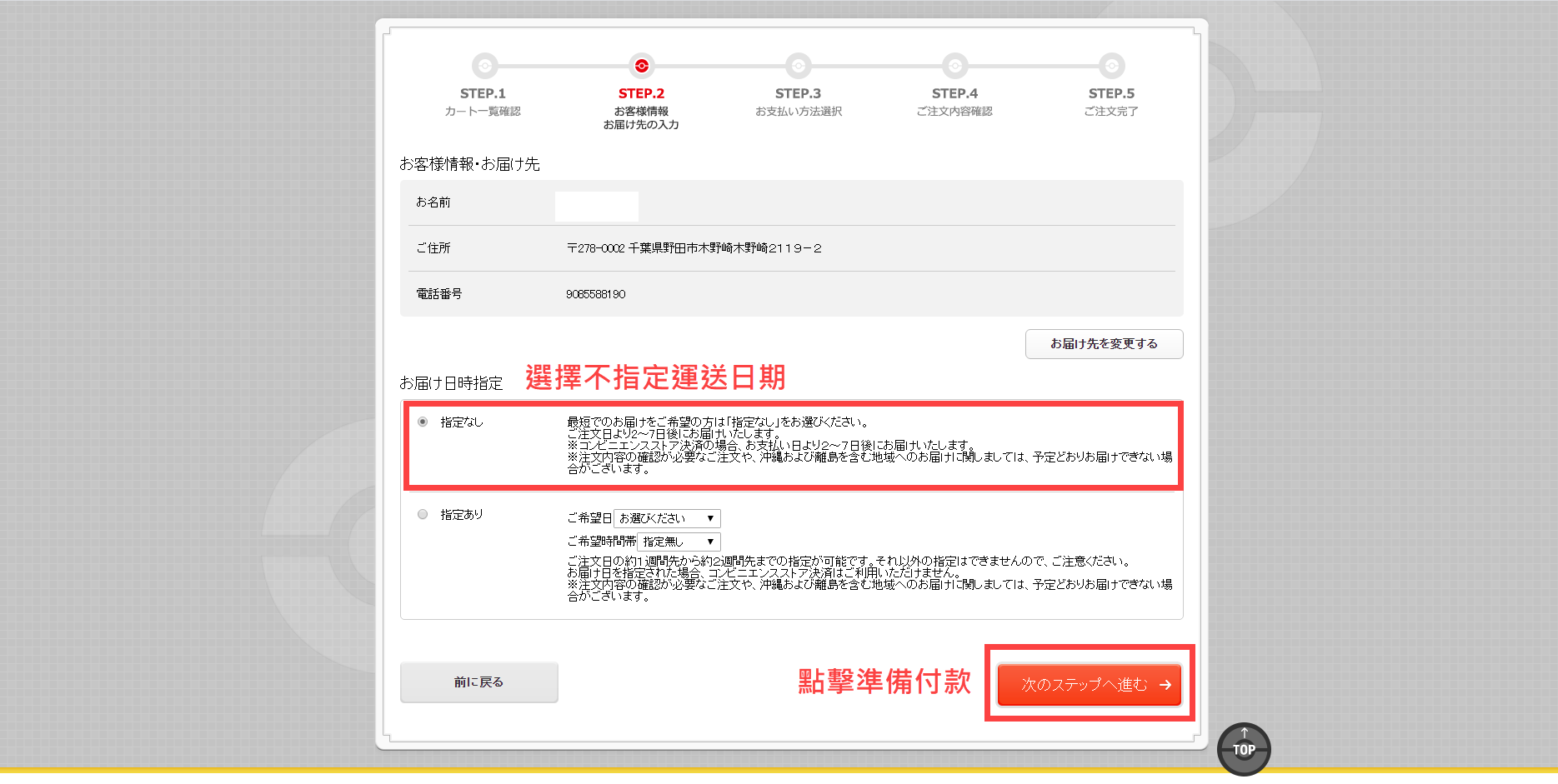
Task: Click the STEP.5 Poké Ball step icon
Action: [x=1111, y=66]
